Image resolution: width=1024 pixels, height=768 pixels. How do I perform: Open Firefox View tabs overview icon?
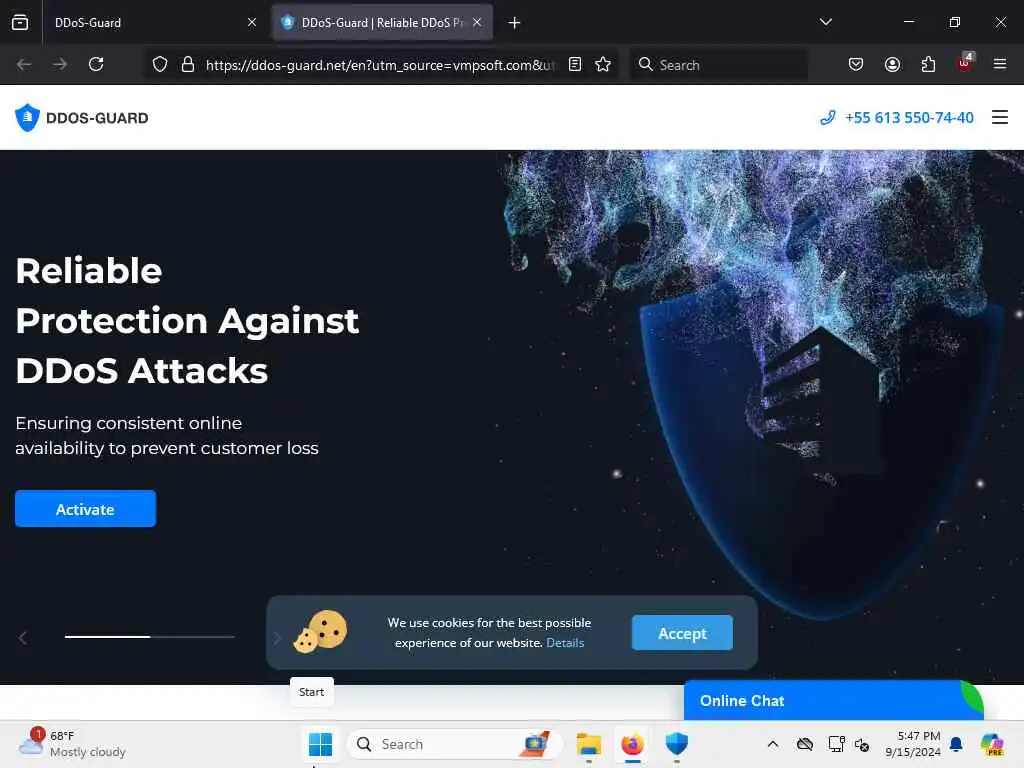(20, 22)
